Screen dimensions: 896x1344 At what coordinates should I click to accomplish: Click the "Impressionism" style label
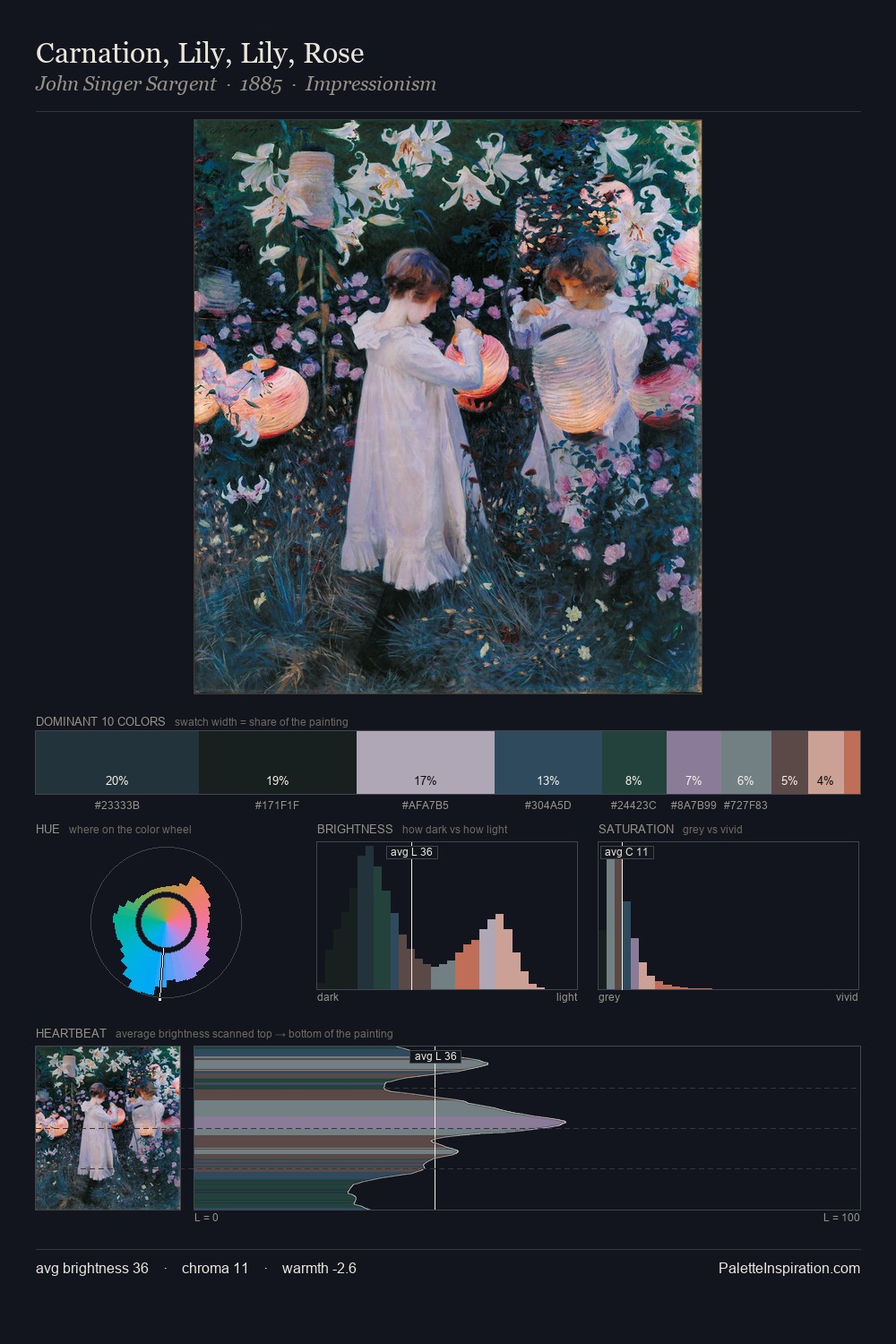371,84
